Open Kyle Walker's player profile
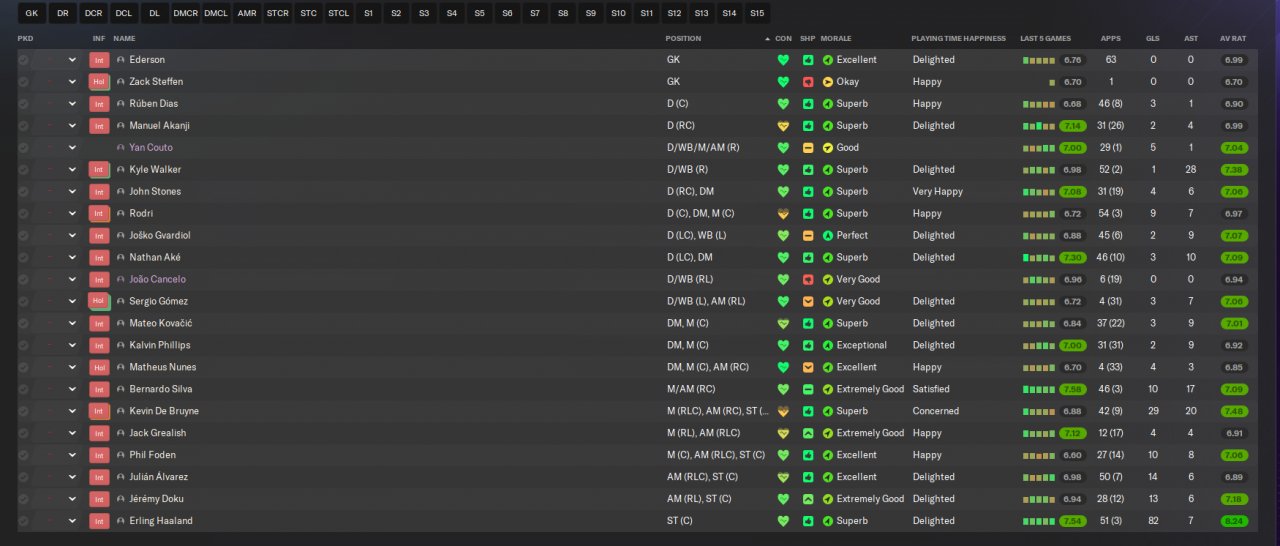 pos(153,170)
